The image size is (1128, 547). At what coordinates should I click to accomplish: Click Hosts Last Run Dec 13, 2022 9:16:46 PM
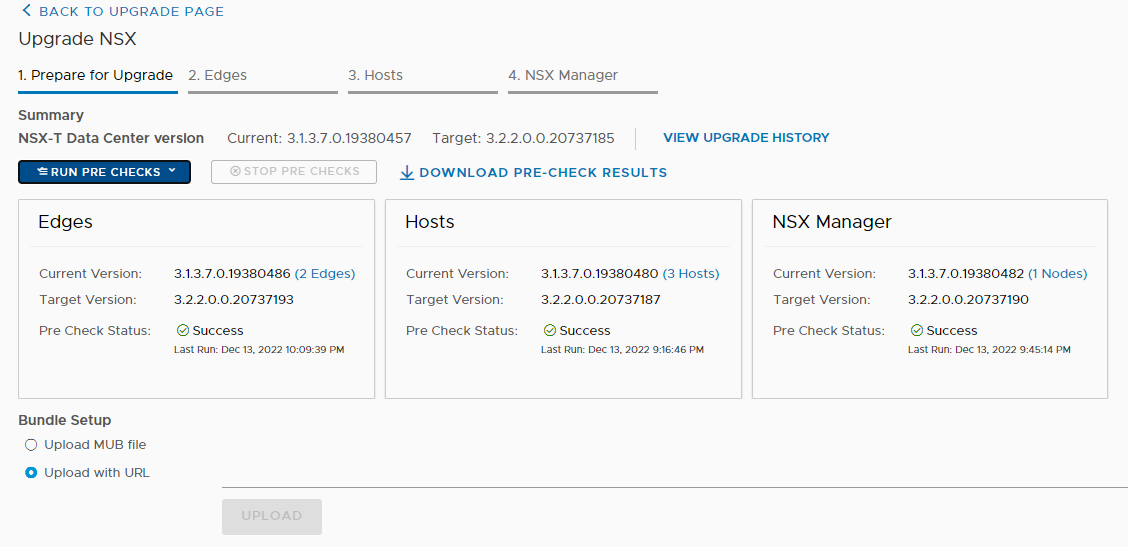point(622,350)
